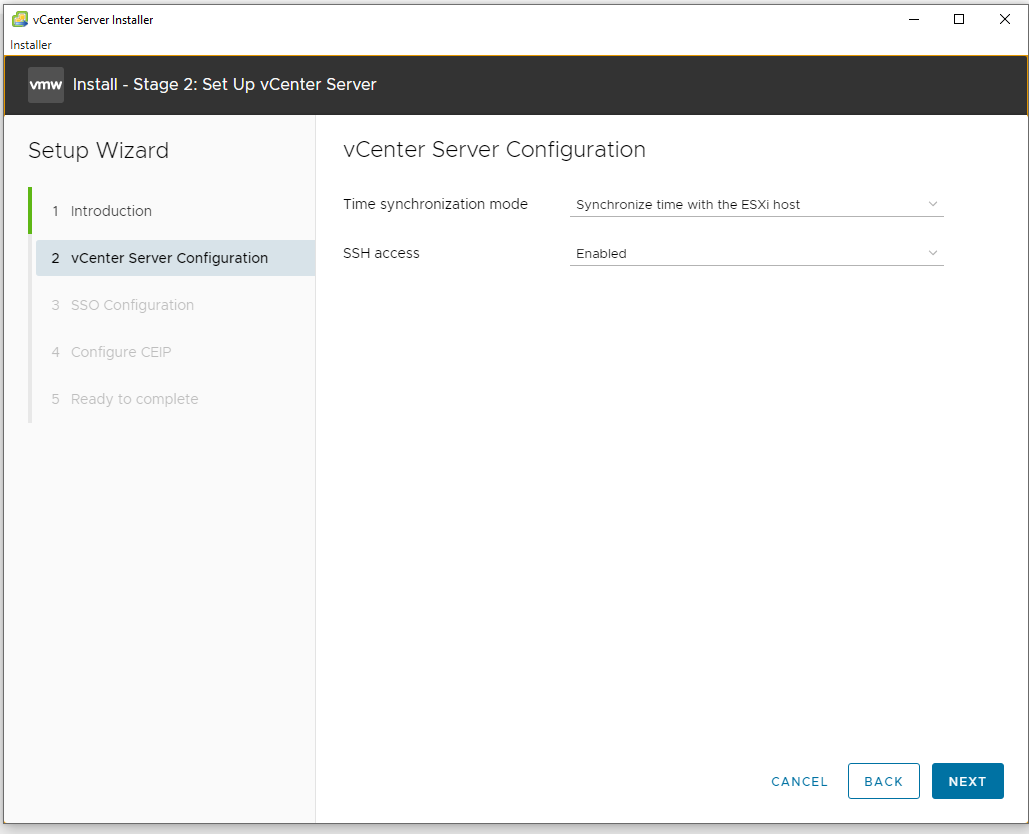Maximize the installer window

coord(959,20)
